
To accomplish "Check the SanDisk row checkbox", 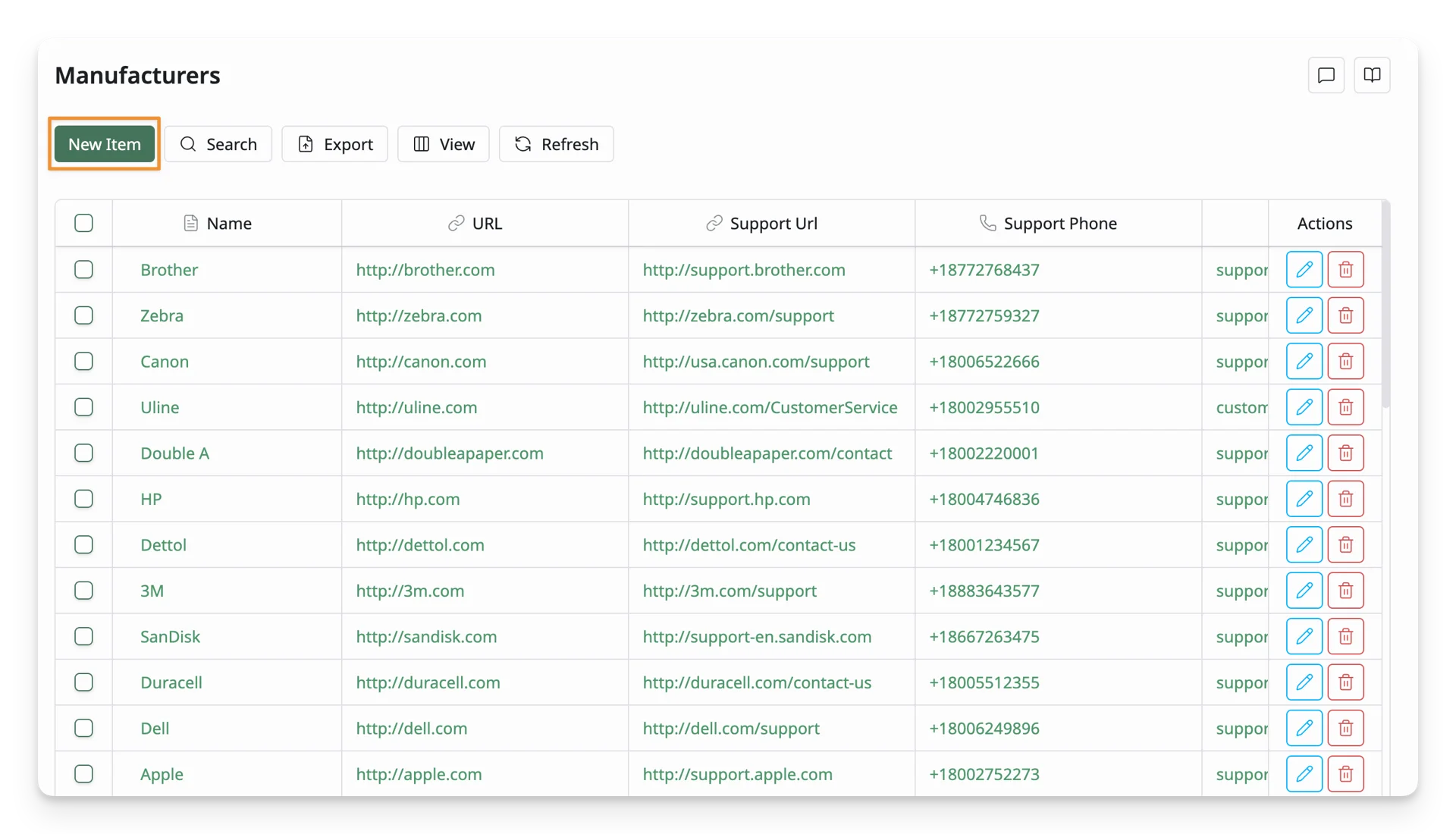I will [x=83, y=636].
